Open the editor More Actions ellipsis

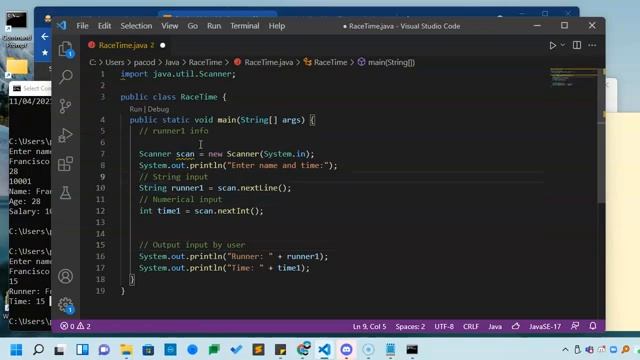[x=592, y=45]
